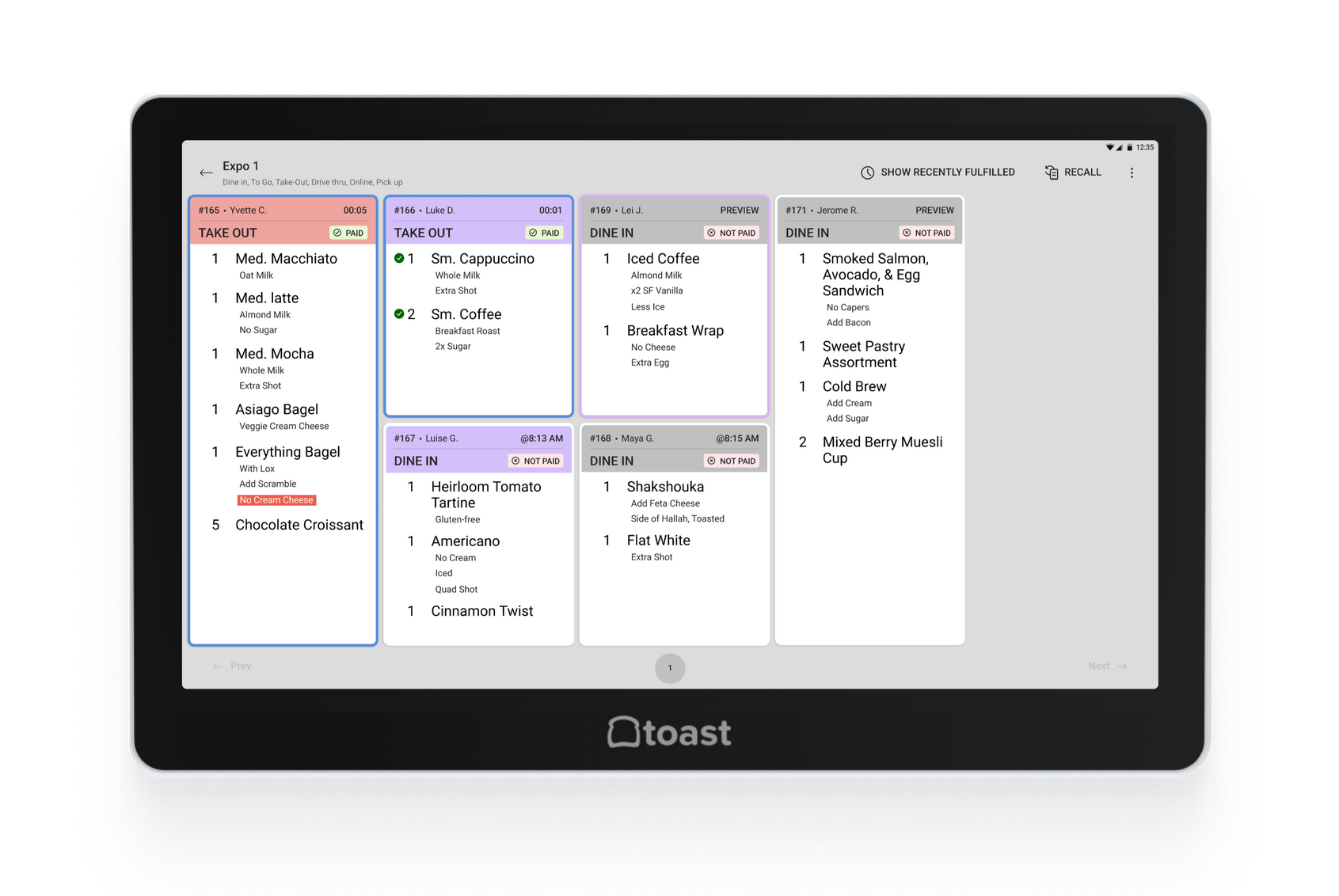Select page 1 indicator

[670, 668]
